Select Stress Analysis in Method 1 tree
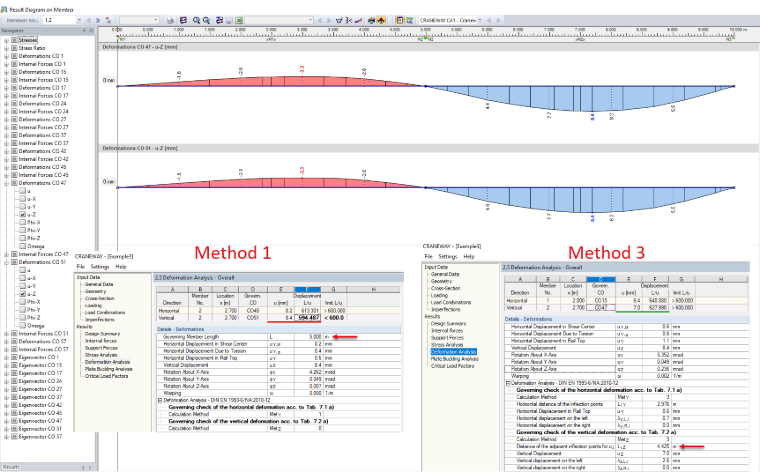This screenshot has height=476, width=760. point(101,355)
